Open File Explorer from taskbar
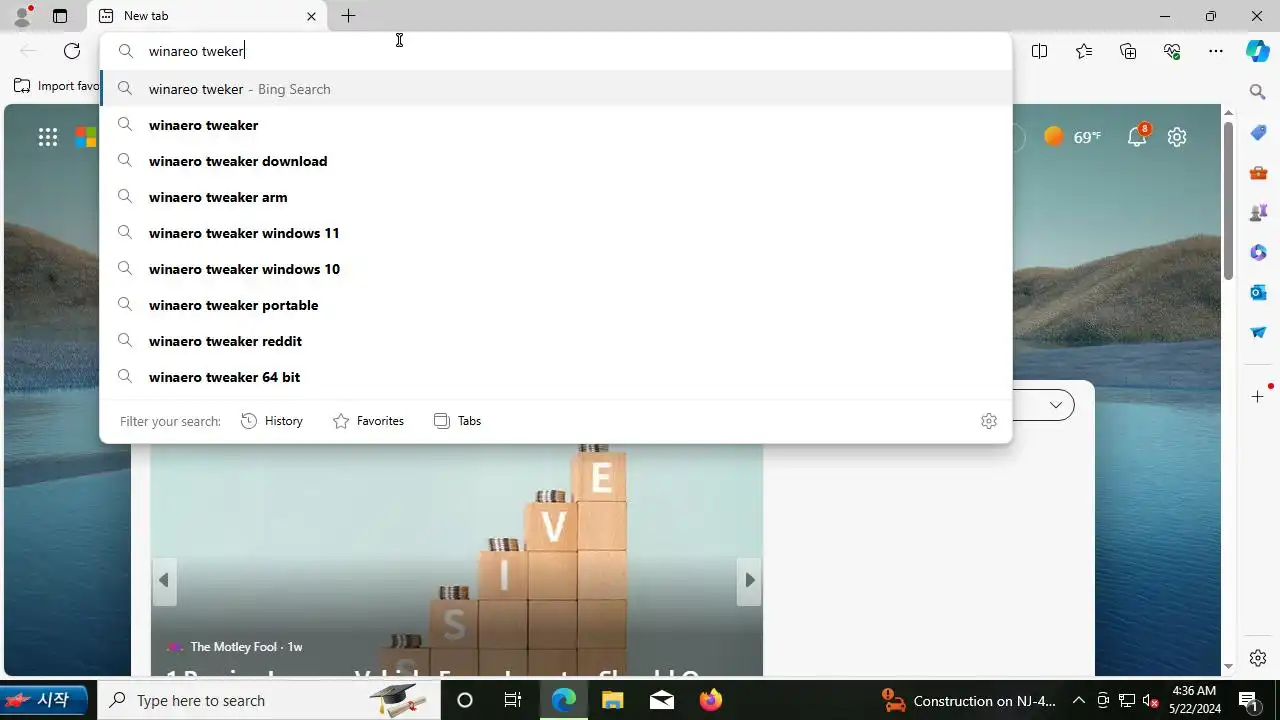 point(612,700)
